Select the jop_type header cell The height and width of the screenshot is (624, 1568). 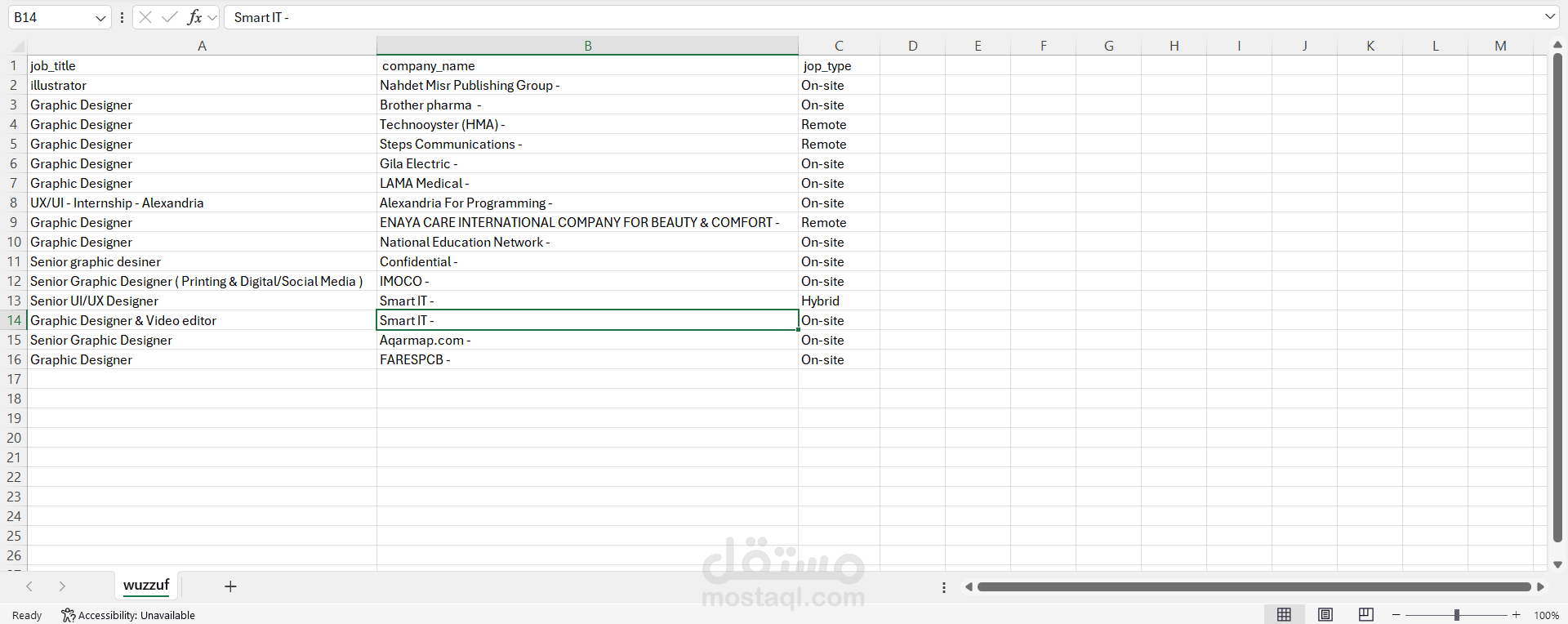click(839, 65)
